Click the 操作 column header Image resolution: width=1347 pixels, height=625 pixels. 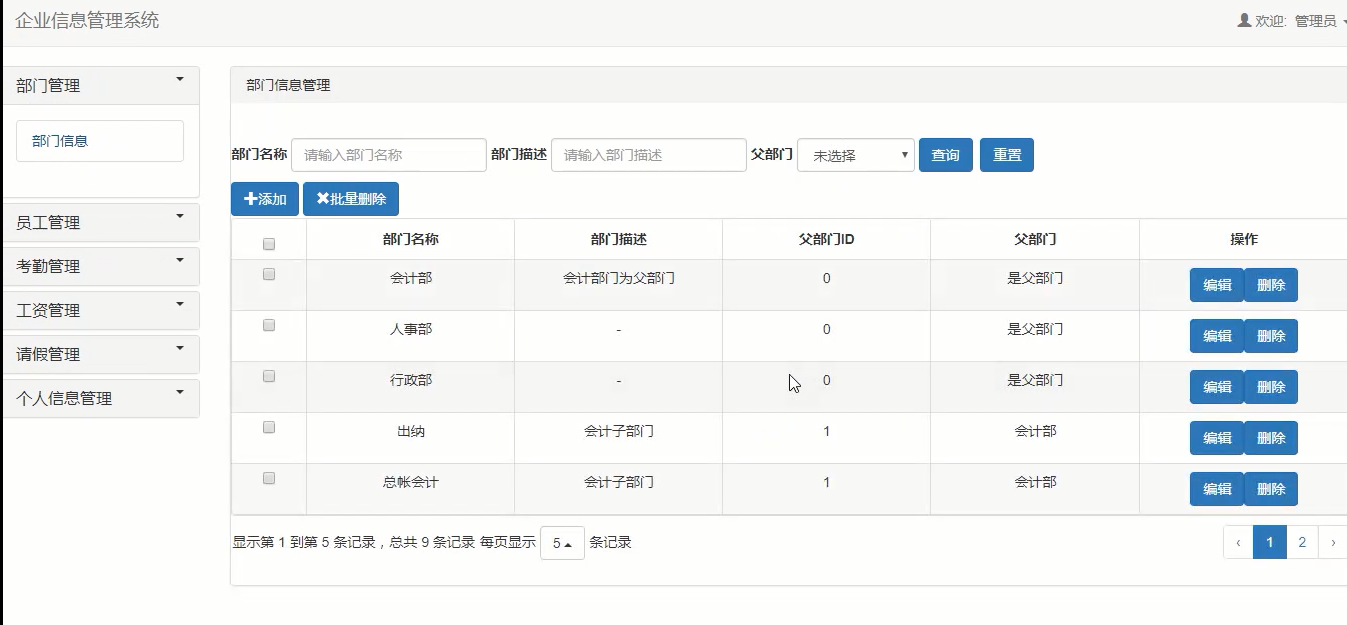point(1243,240)
